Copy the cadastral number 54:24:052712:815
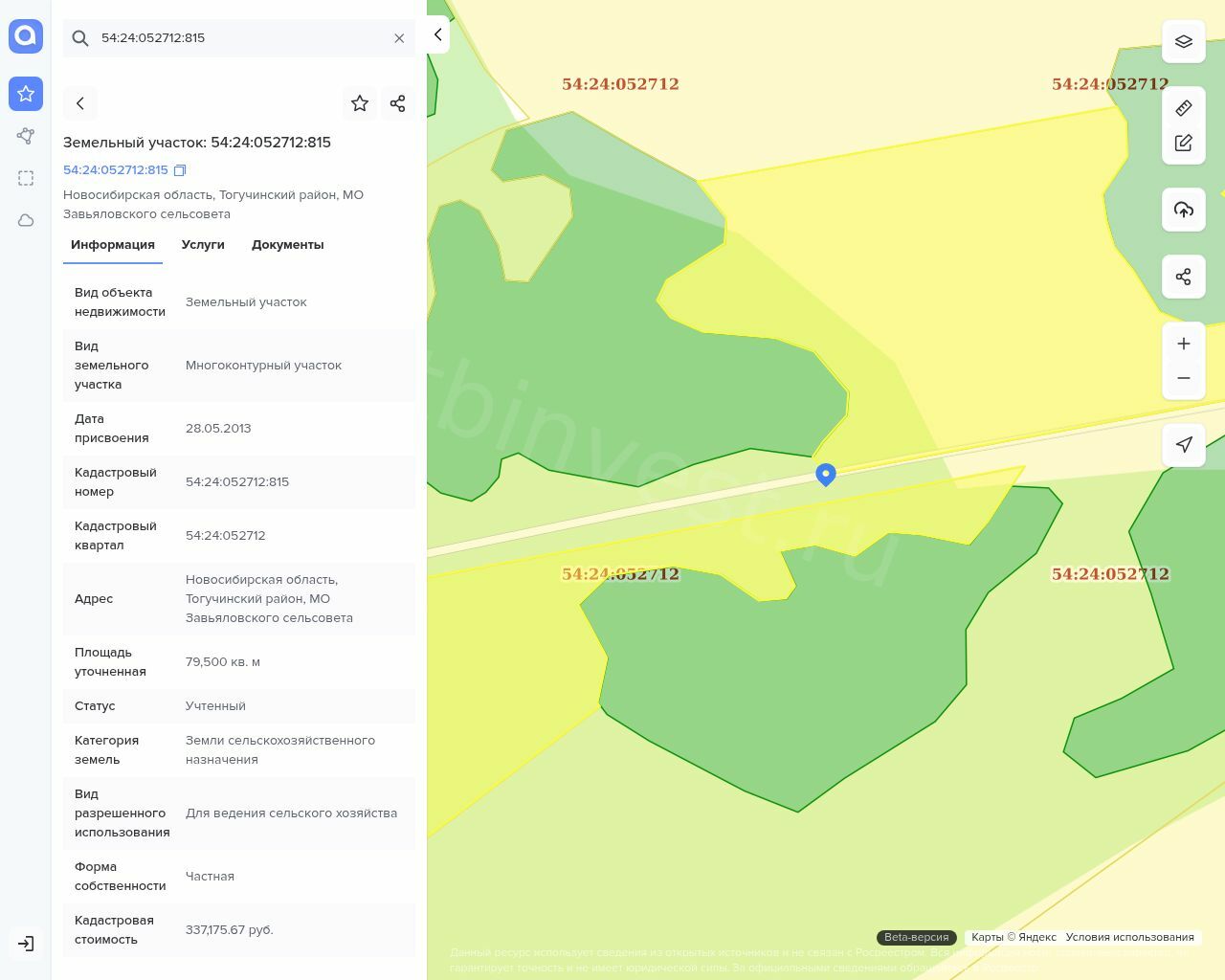 180,170
